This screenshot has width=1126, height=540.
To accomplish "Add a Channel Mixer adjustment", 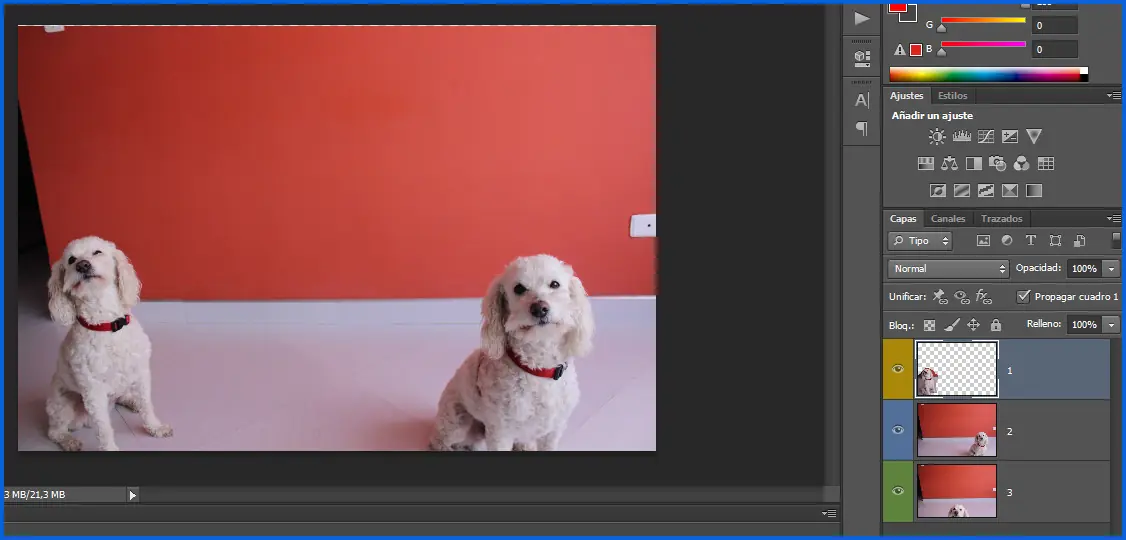I will [x=1021, y=164].
